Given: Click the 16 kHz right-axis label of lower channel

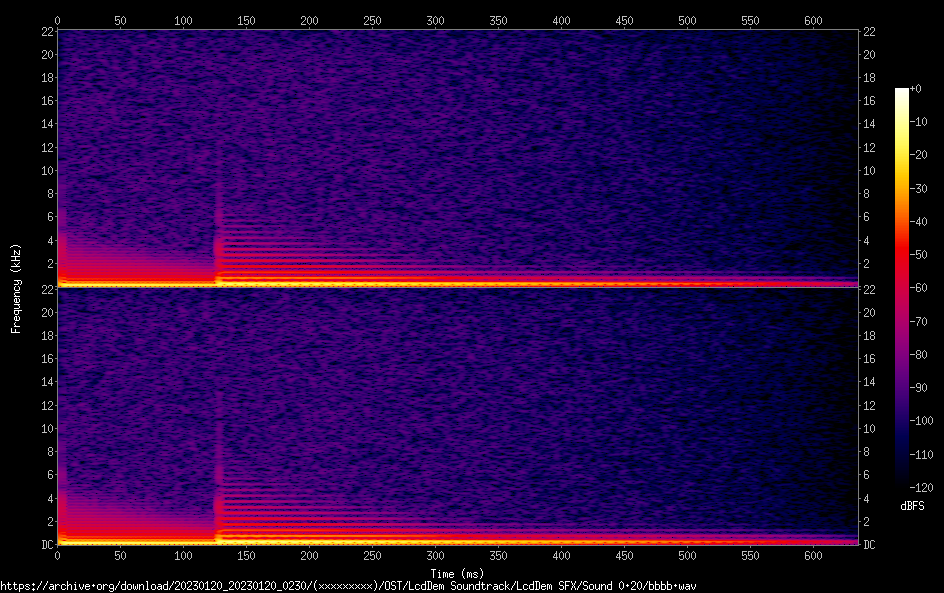Looking at the screenshot, I should [x=870, y=359].
